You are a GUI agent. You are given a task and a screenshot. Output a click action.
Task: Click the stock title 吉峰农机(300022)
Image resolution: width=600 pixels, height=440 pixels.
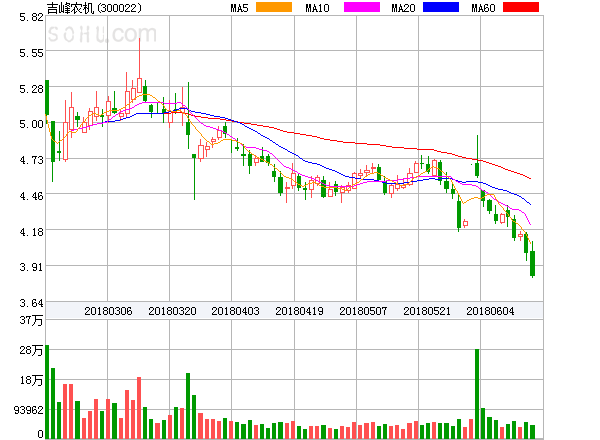coord(100,9)
